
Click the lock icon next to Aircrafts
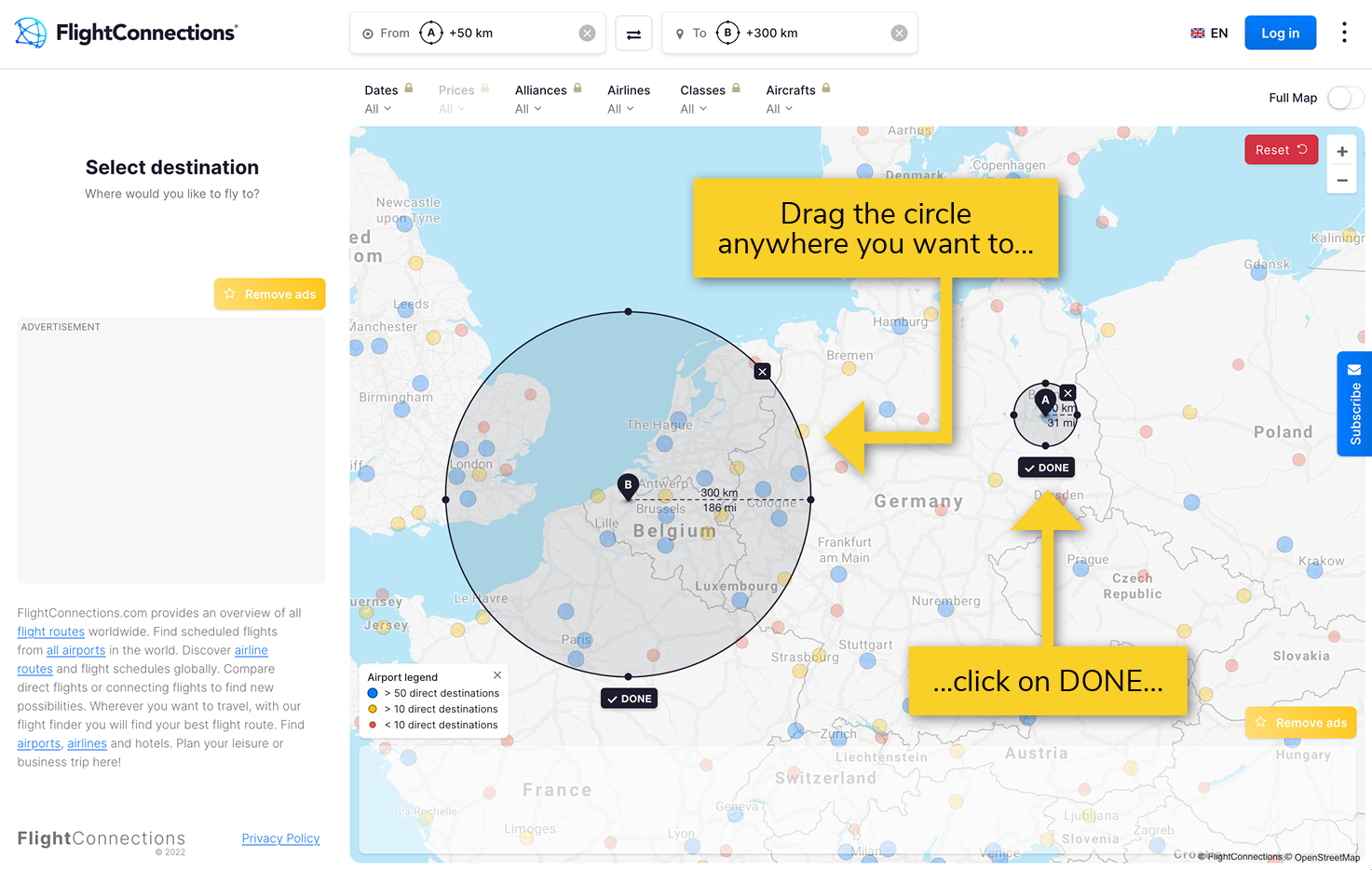[x=826, y=88]
